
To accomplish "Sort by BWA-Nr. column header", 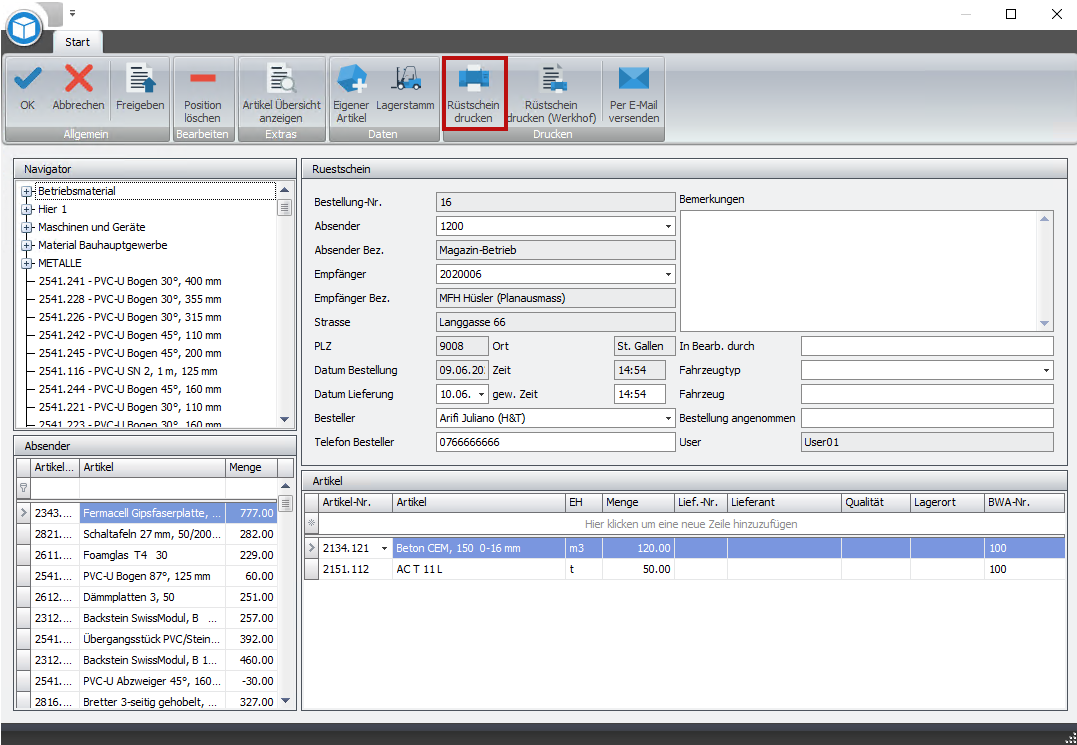I will tap(1024, 503).
